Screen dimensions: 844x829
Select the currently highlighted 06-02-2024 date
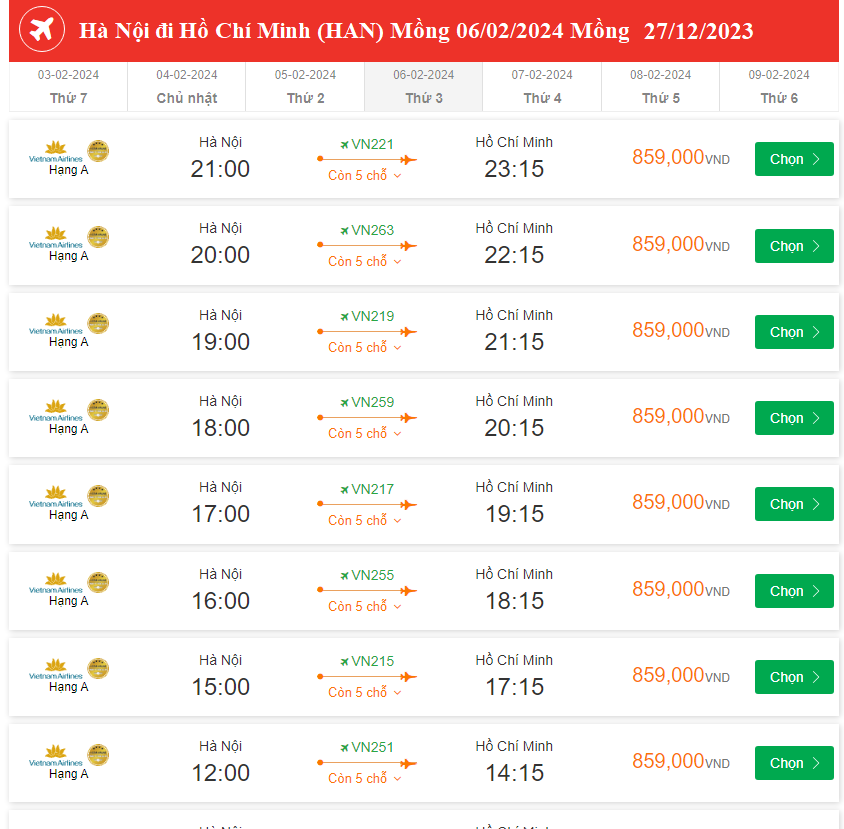pos(423,87)
